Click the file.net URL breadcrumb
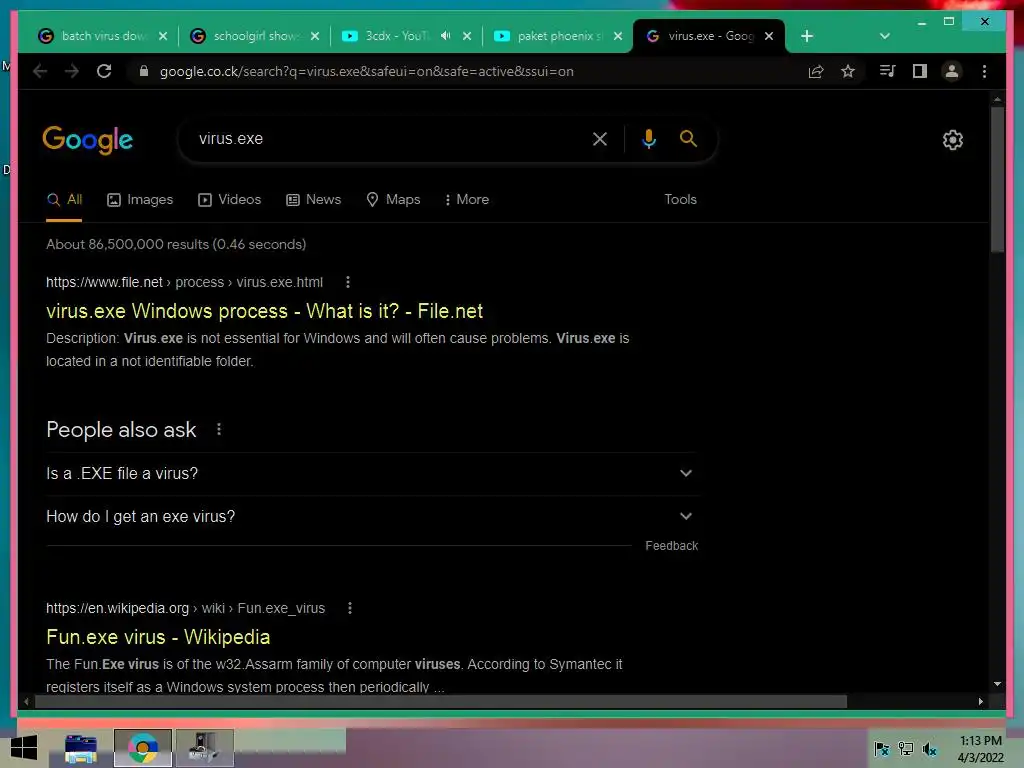Image resolution: width=1024 pixels, height=768 pixels. (x=184, y=282)
